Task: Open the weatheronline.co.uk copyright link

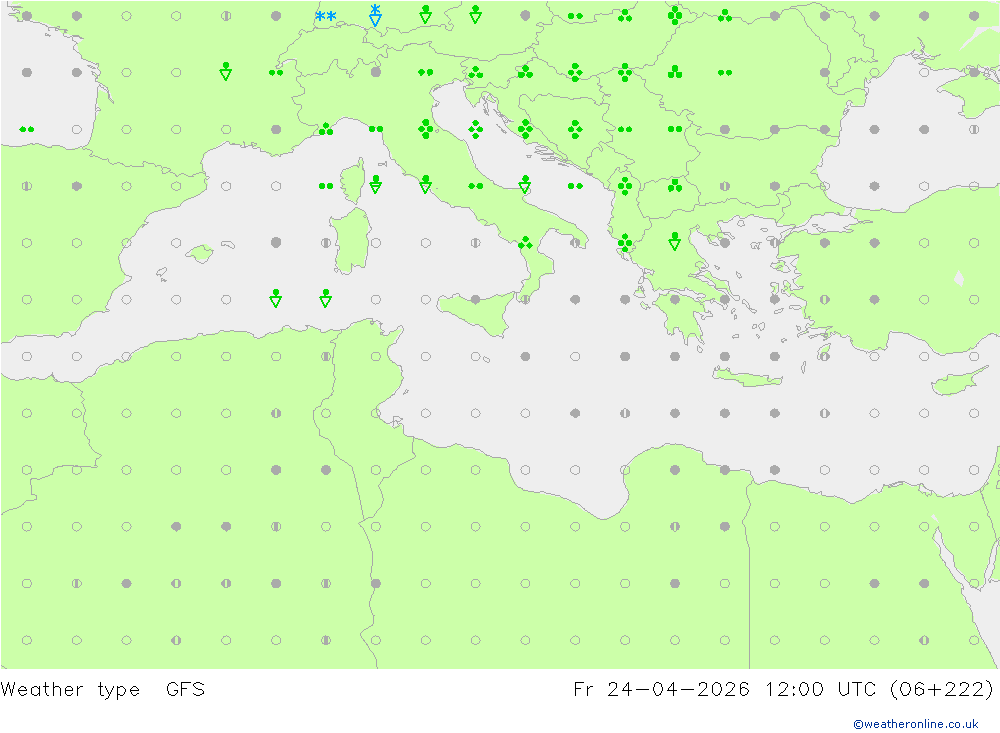Action: [x=916, y=724]
